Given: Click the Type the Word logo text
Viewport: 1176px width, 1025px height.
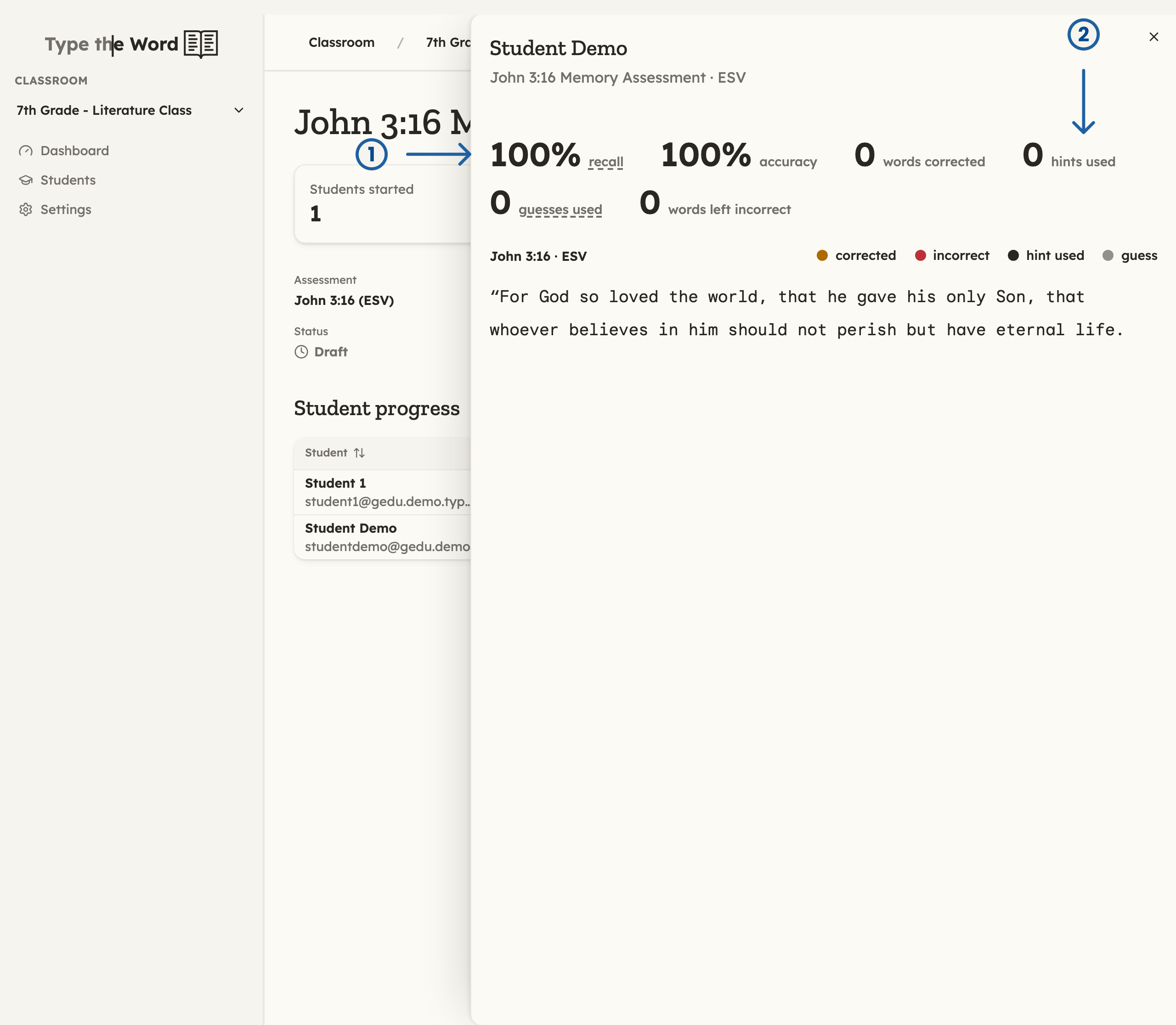Looking at the screenshot, I should click(x=112, y=44).
